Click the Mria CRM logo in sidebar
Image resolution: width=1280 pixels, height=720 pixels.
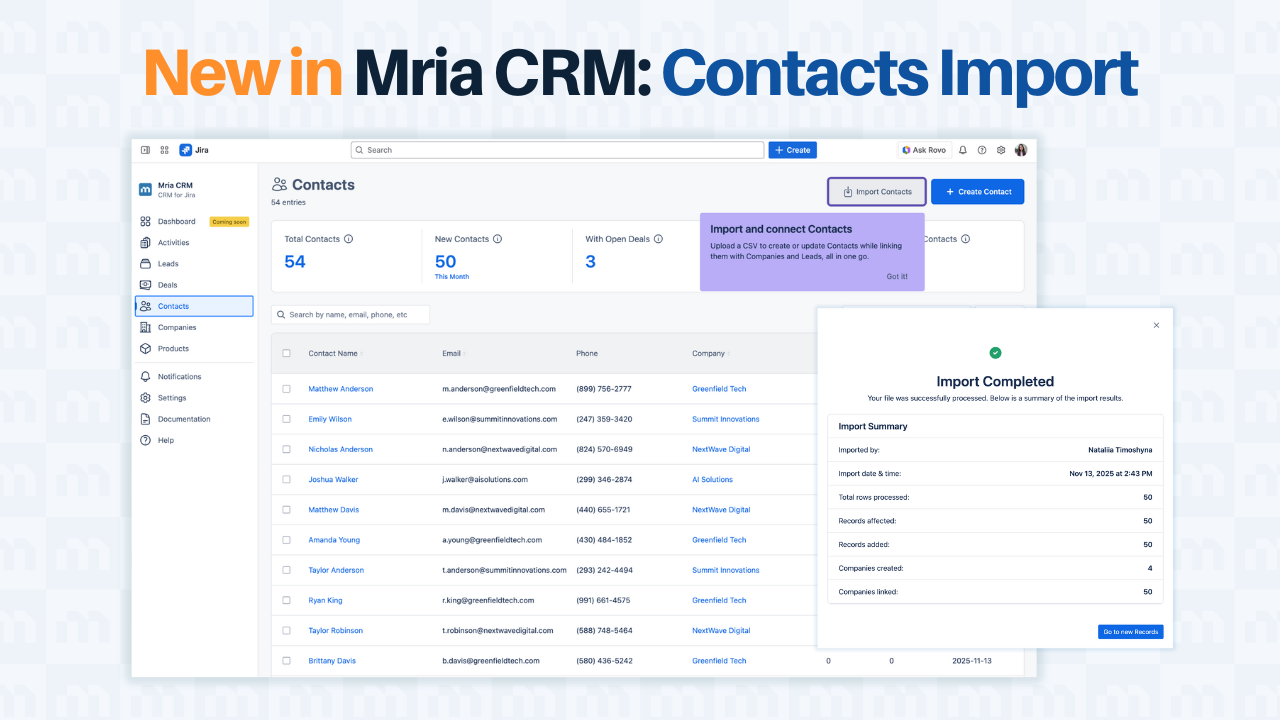145,189
